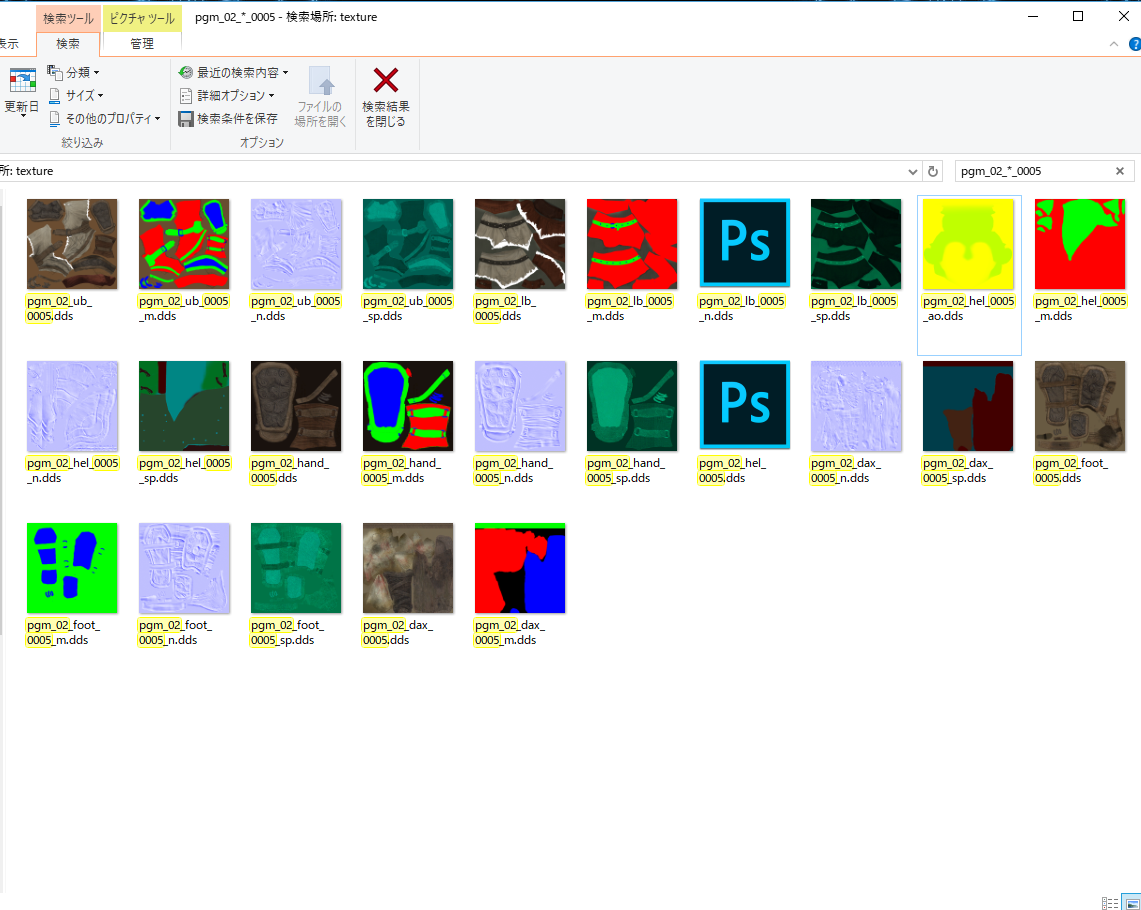1141x910 pixels.
Task: Select the 検索 ribbon tab
Action: point(68,44)
